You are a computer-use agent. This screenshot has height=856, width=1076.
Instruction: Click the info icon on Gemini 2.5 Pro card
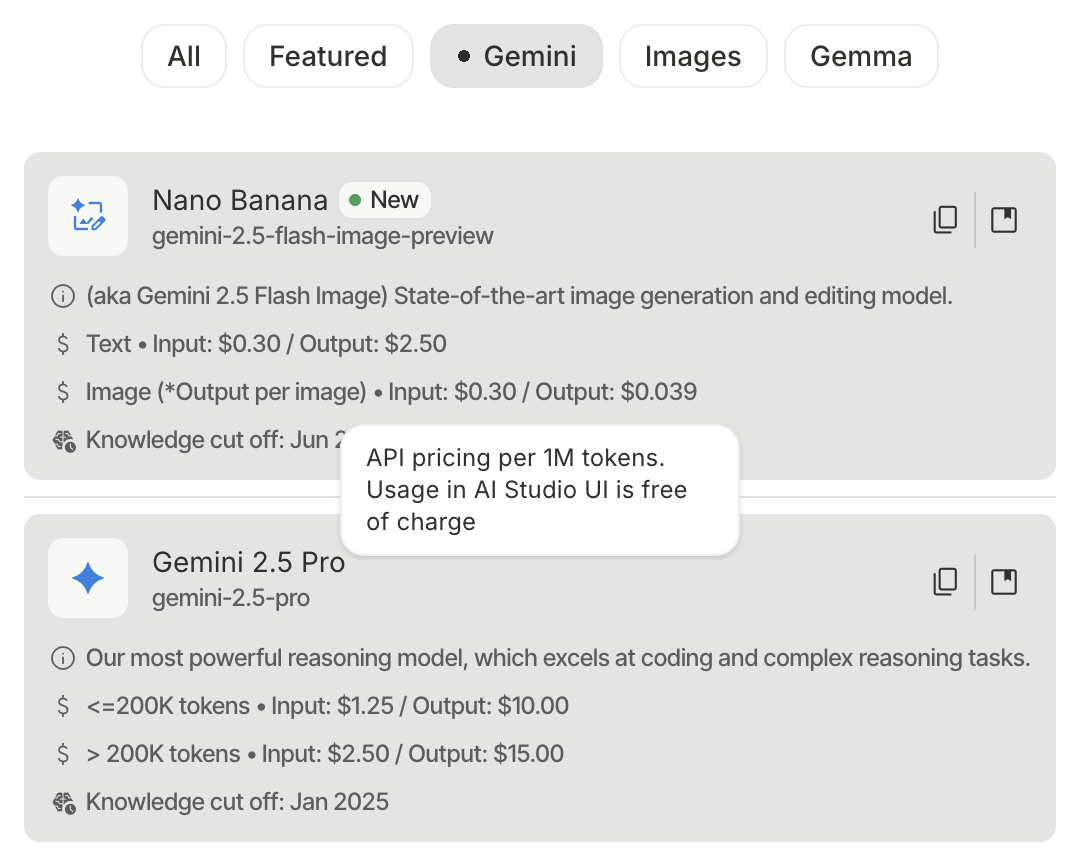tap(63, 658)
